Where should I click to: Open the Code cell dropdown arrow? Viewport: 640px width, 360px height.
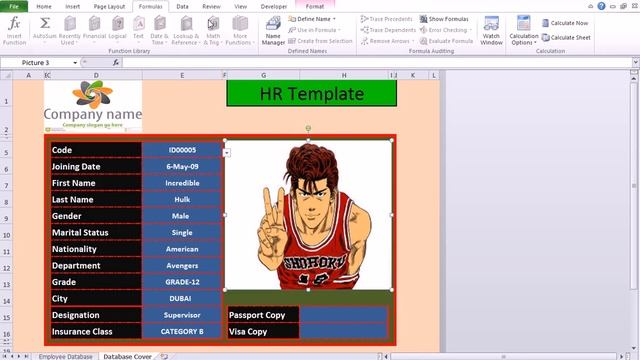pos(227,153)
